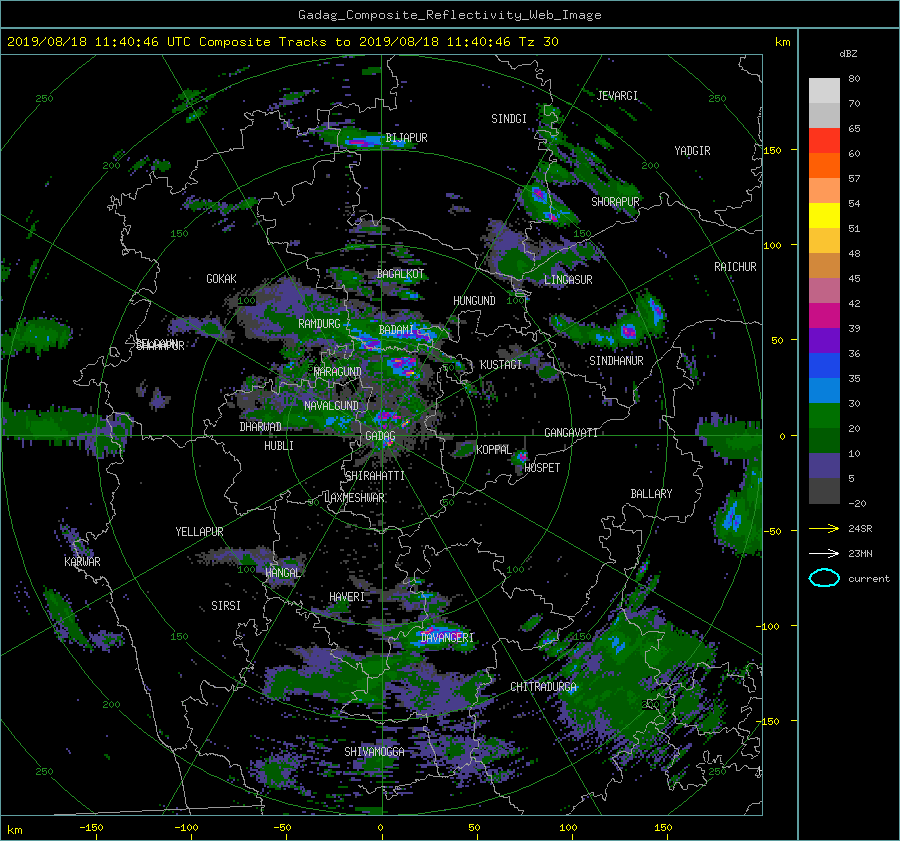The height and width of the screenshot is (841, 900).
Task: Select the DHARWAD label
Action: pyautogui.click(x=260, y=427)
